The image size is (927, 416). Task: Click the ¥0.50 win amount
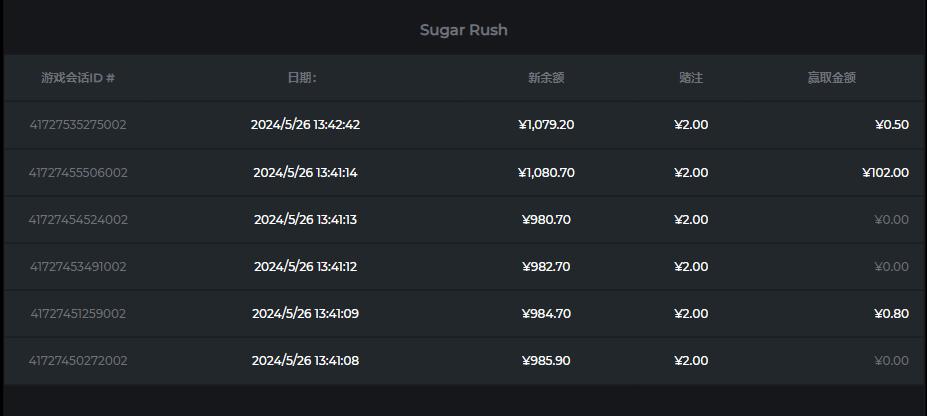point(892,125)
